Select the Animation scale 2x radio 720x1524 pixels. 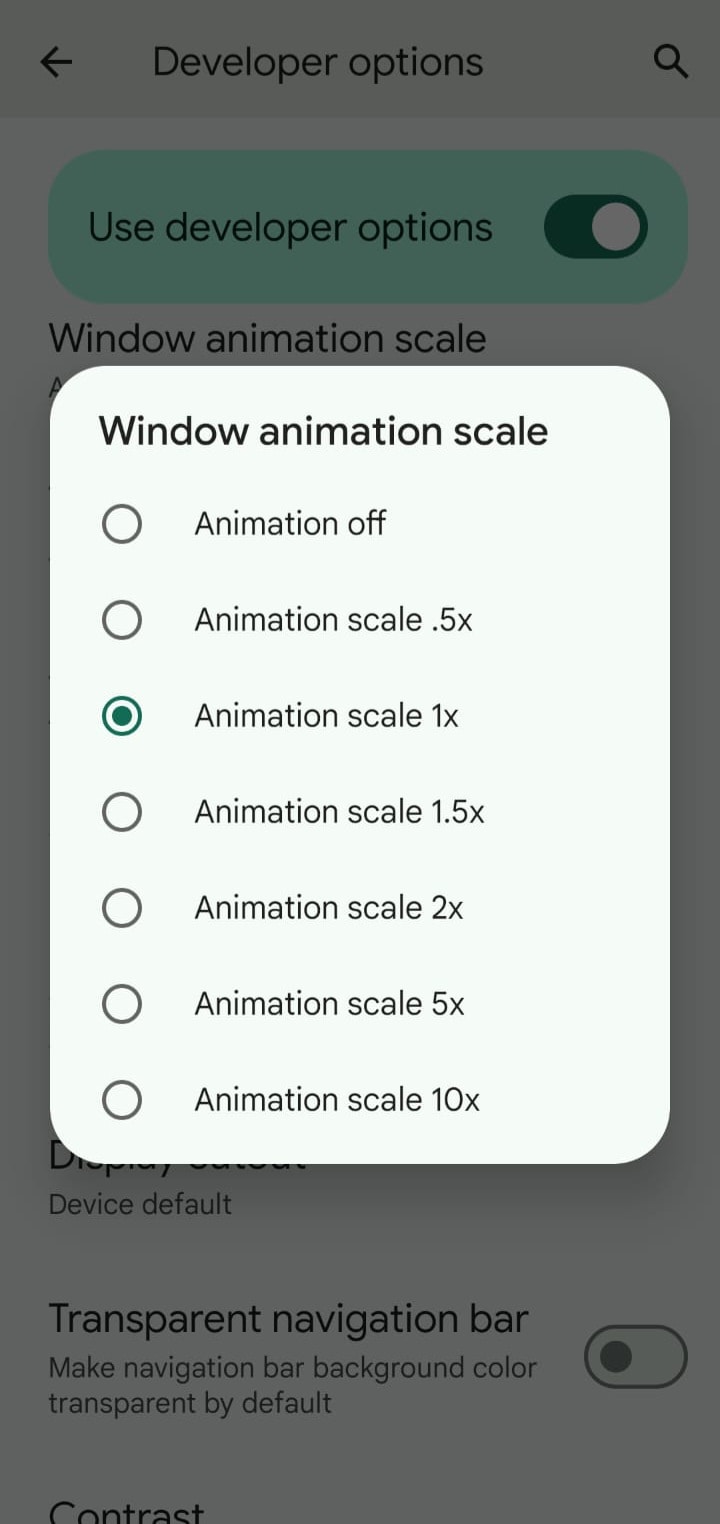122,908
